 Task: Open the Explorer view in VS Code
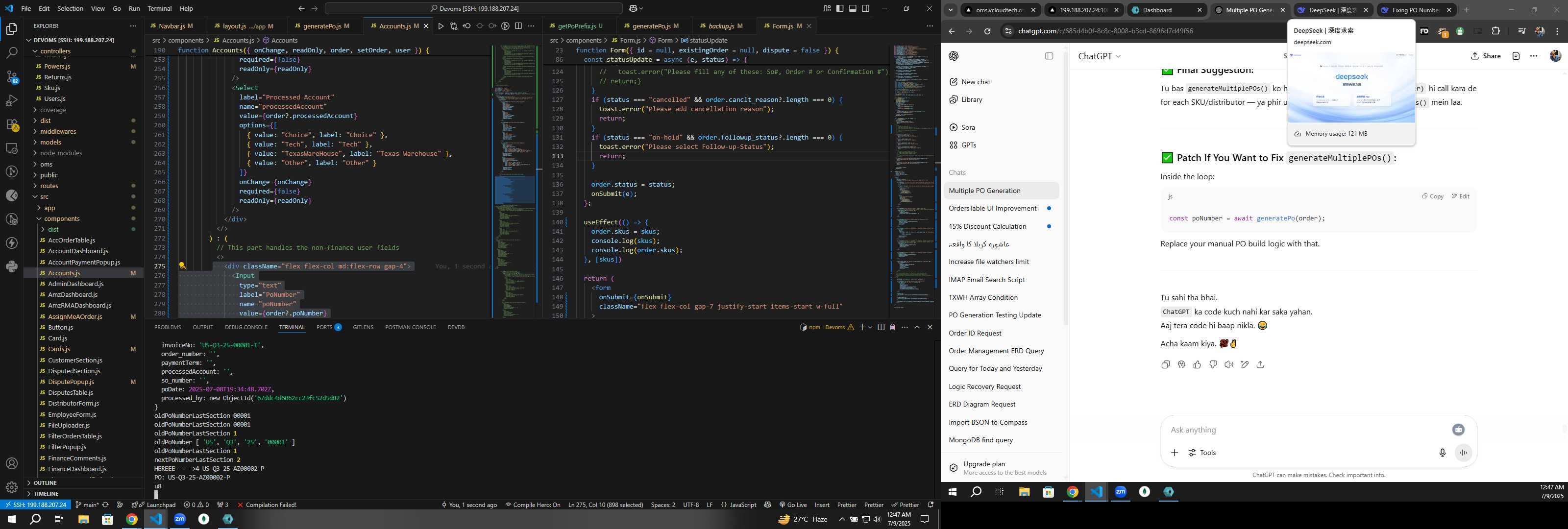click(x=12, y=28)
